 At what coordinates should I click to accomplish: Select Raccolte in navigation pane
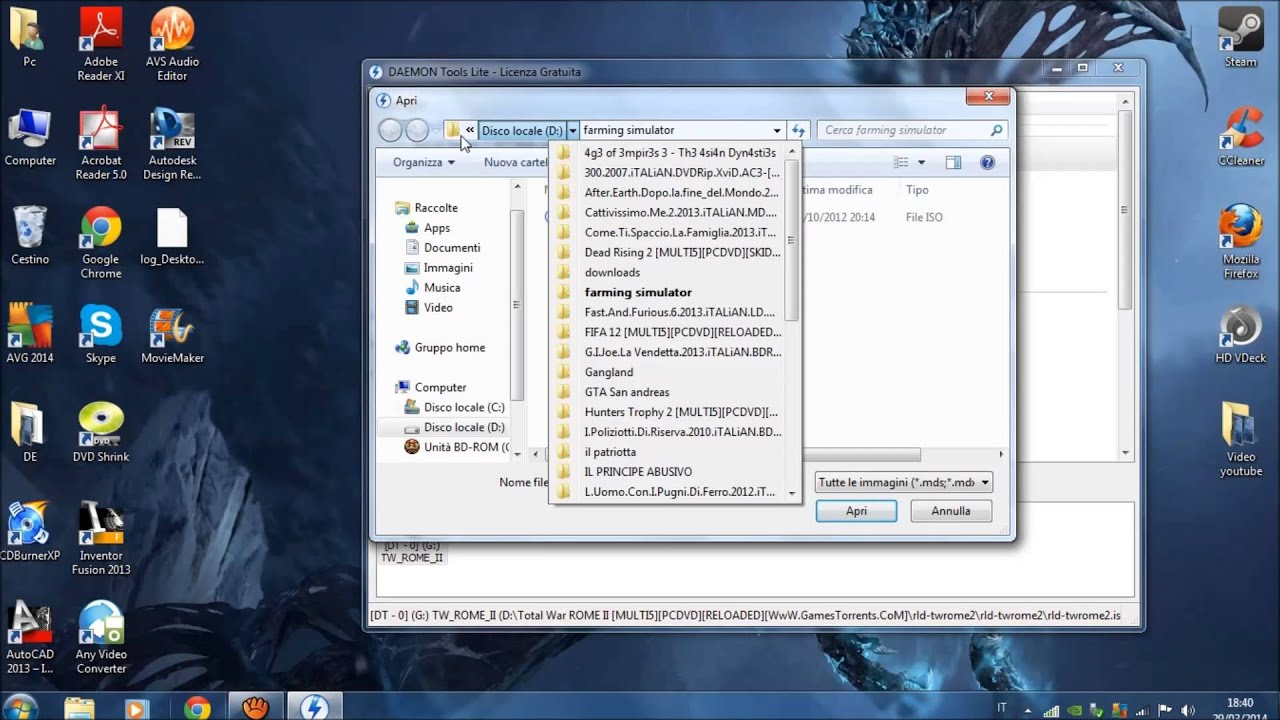coord(436,208)
